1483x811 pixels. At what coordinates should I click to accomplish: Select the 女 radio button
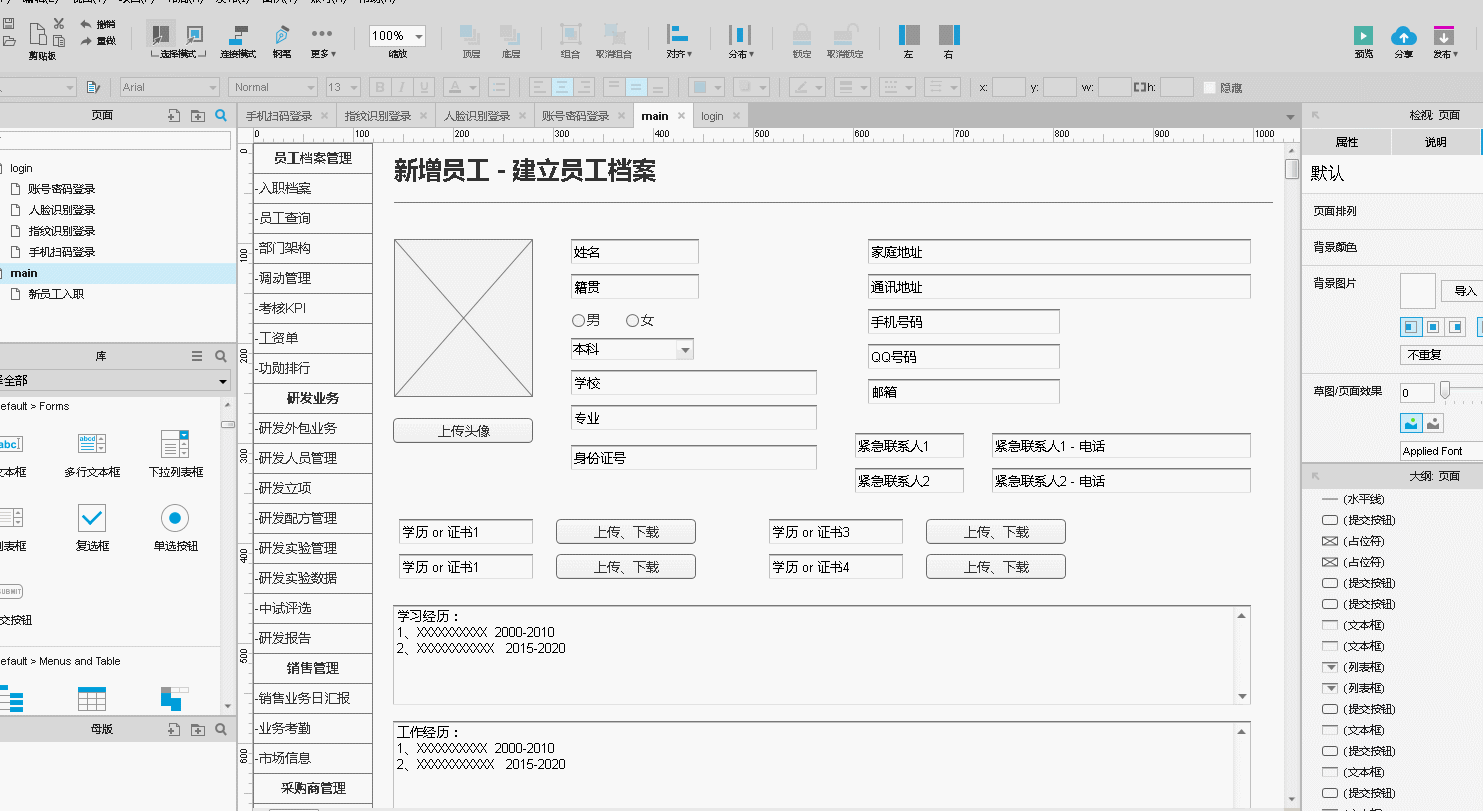(632, 321)
